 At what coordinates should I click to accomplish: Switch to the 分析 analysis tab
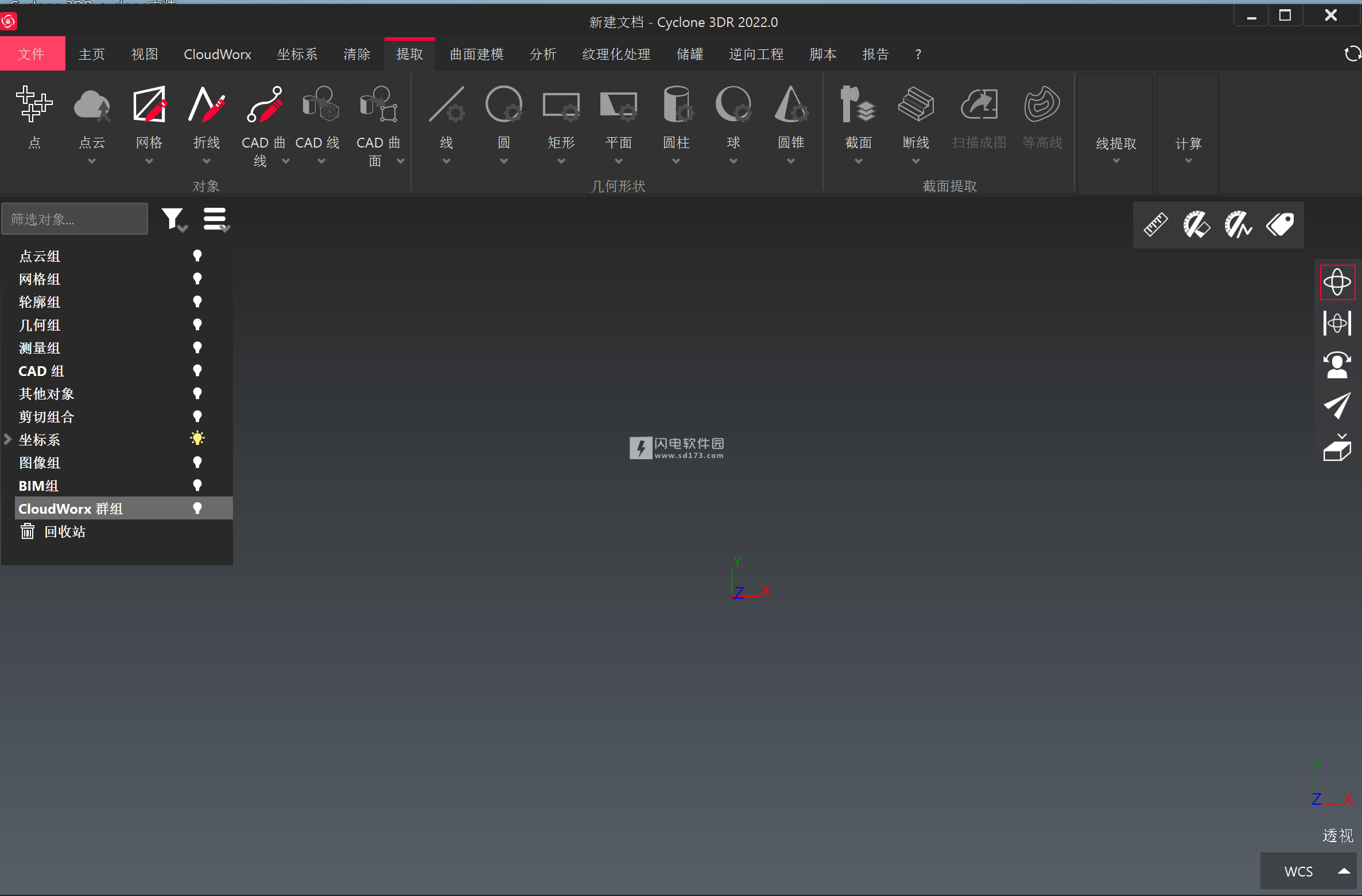[543, 54]
